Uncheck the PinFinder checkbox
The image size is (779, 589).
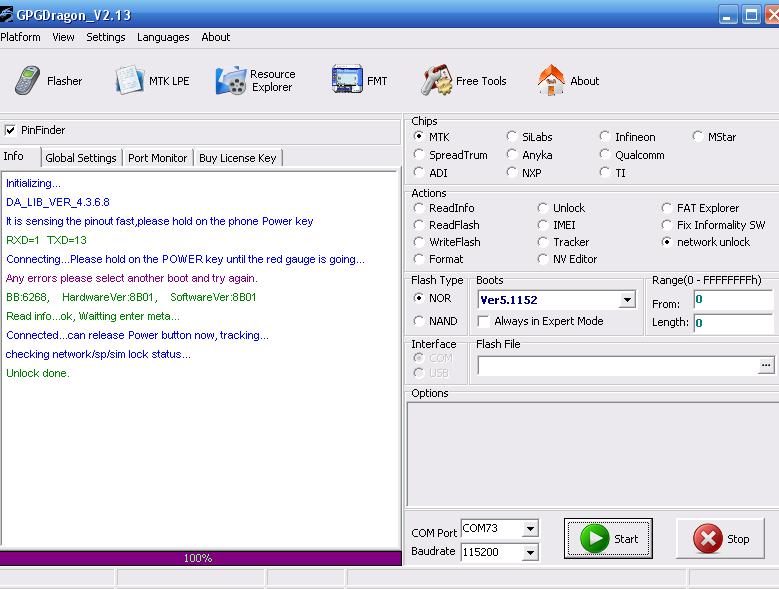coord(10,130)
